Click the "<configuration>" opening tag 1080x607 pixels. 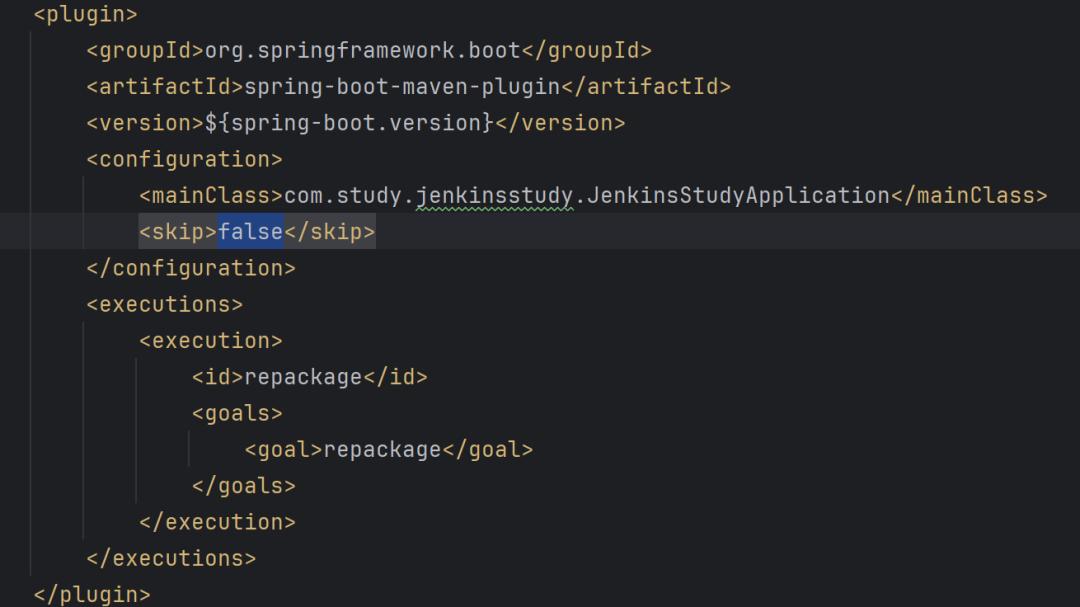(185, 158)
